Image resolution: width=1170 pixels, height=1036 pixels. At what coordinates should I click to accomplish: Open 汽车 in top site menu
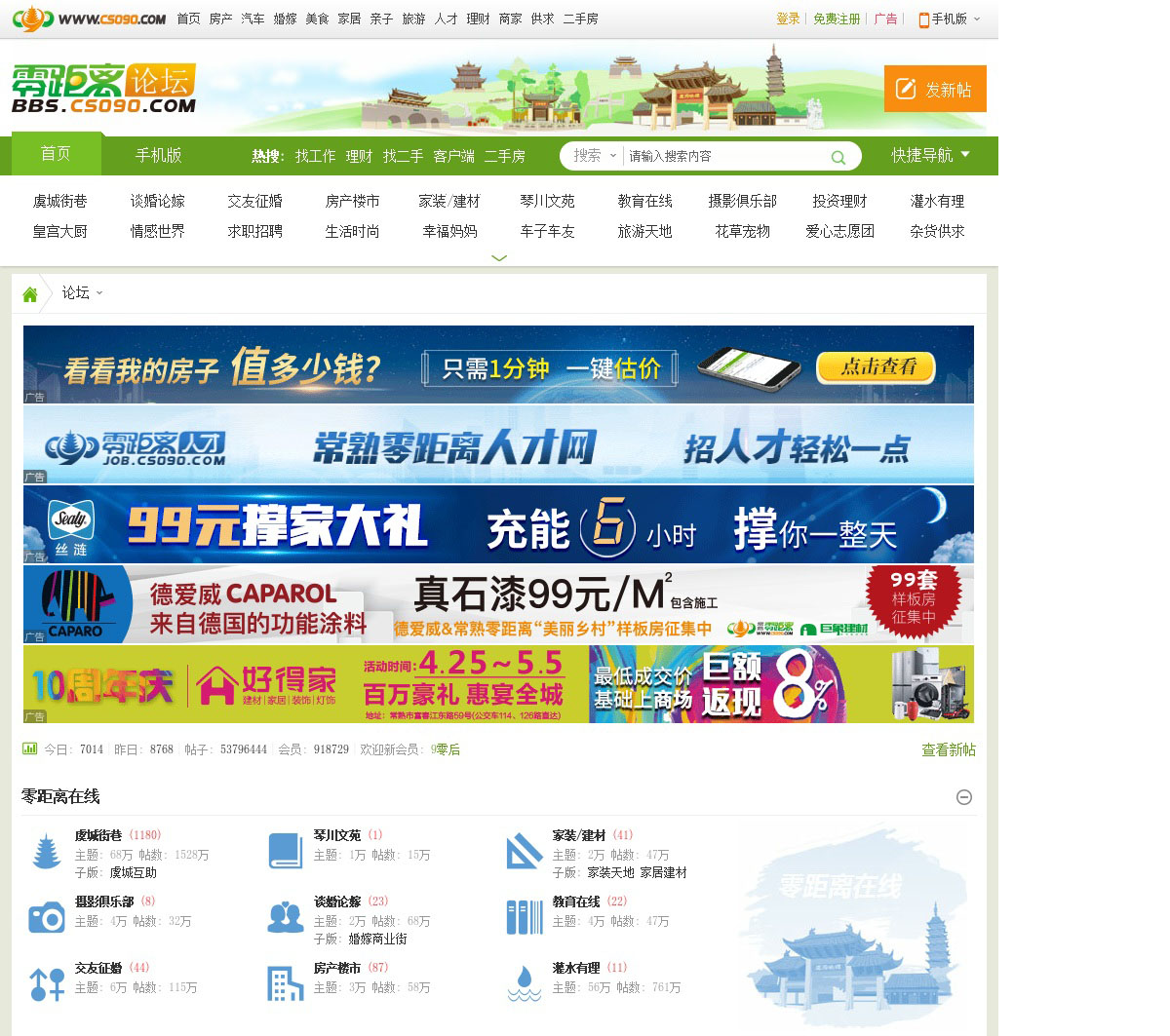click(253, 19)
